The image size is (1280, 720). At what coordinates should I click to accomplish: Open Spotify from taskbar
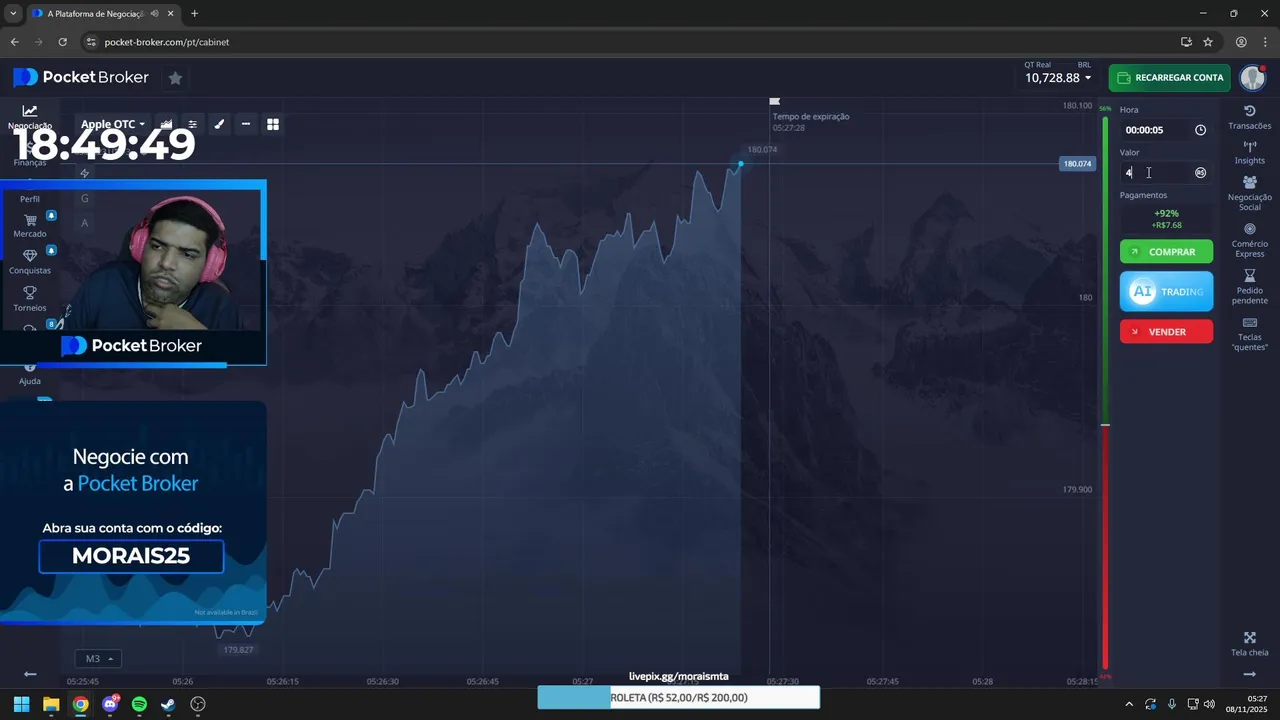pos(139,704)
